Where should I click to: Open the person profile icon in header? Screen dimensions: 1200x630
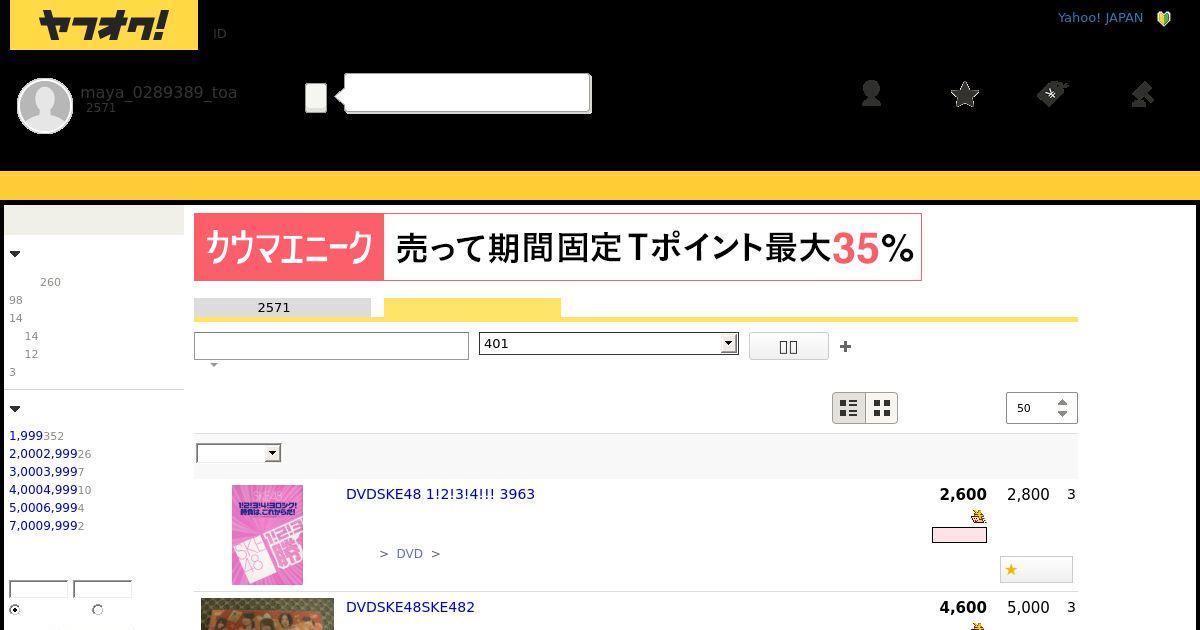871,94
